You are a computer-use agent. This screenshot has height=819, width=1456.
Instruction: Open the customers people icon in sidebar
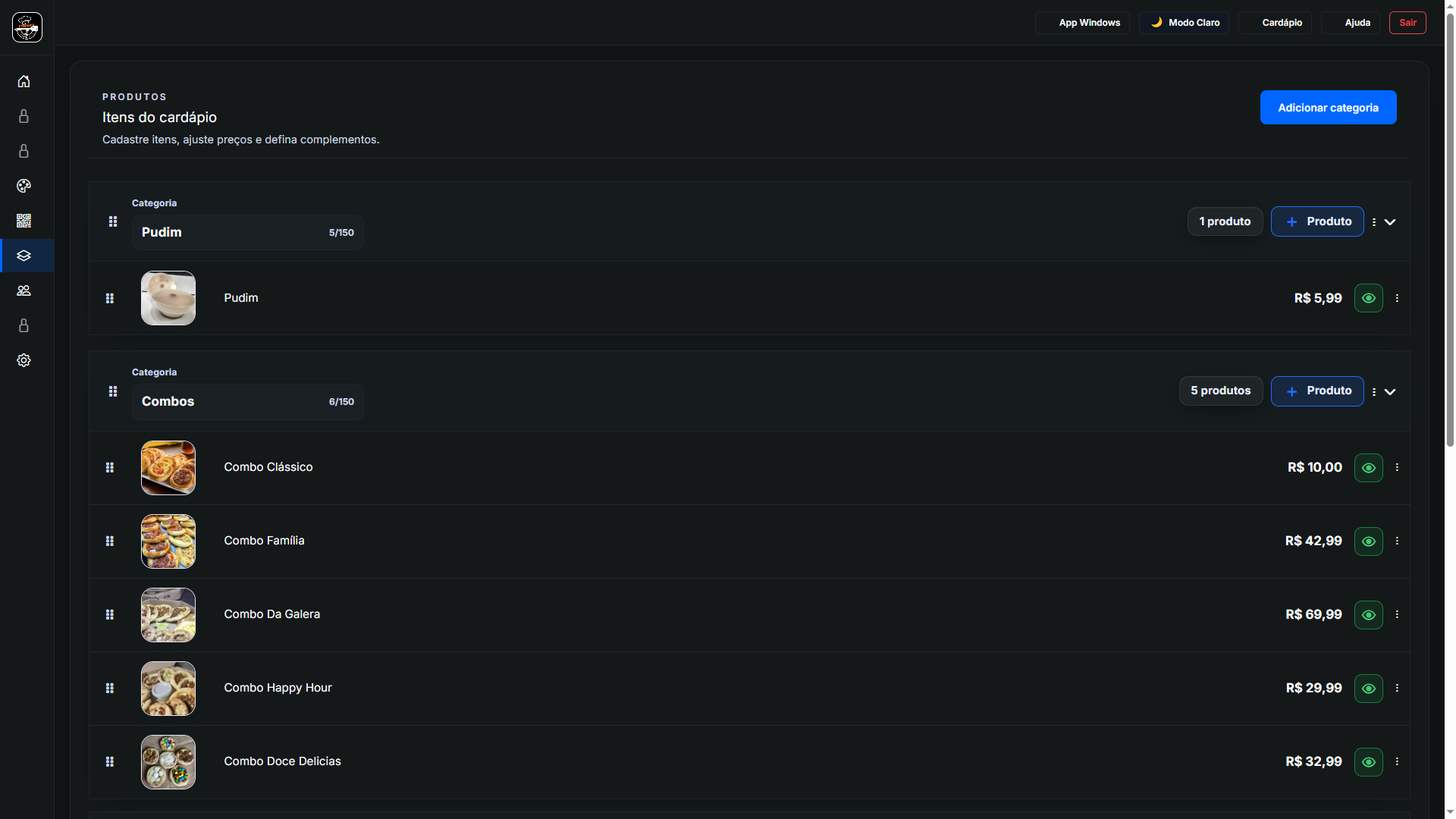(24, 290)
